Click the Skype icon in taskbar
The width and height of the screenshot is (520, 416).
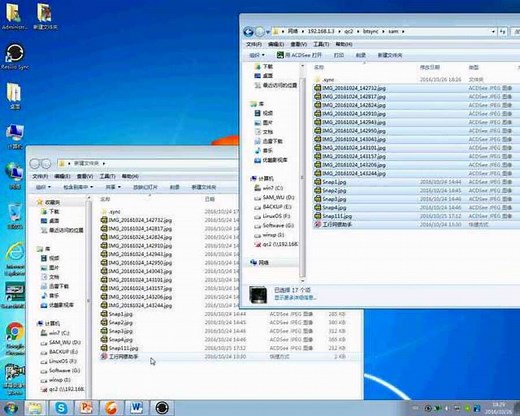[x=61, y=408]
